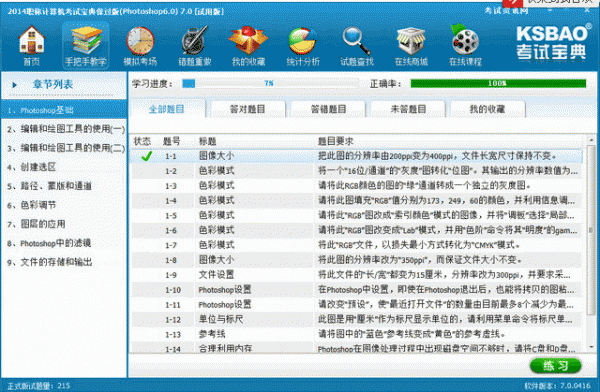Select question row 1-6 色彩模式
This screenshot has width=600, height=392.
point(357,230)
